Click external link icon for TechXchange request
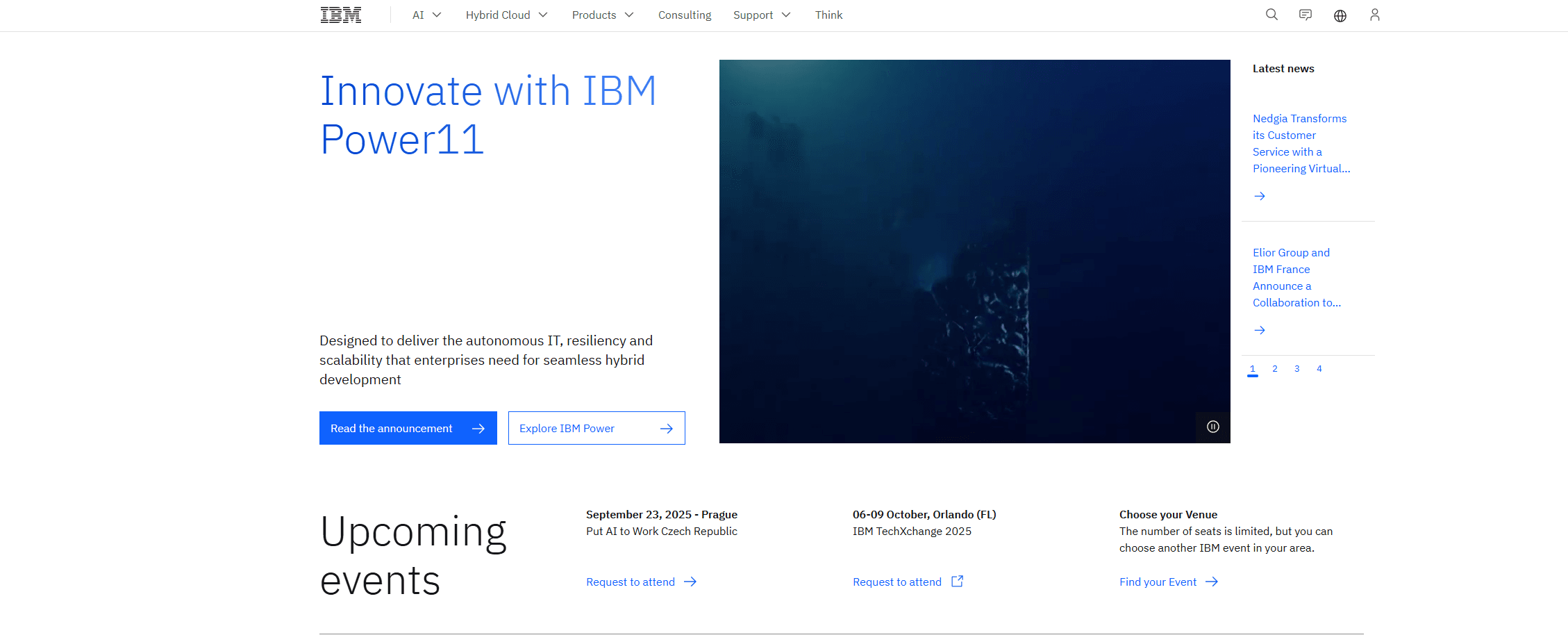 click(x=957, y=582)
